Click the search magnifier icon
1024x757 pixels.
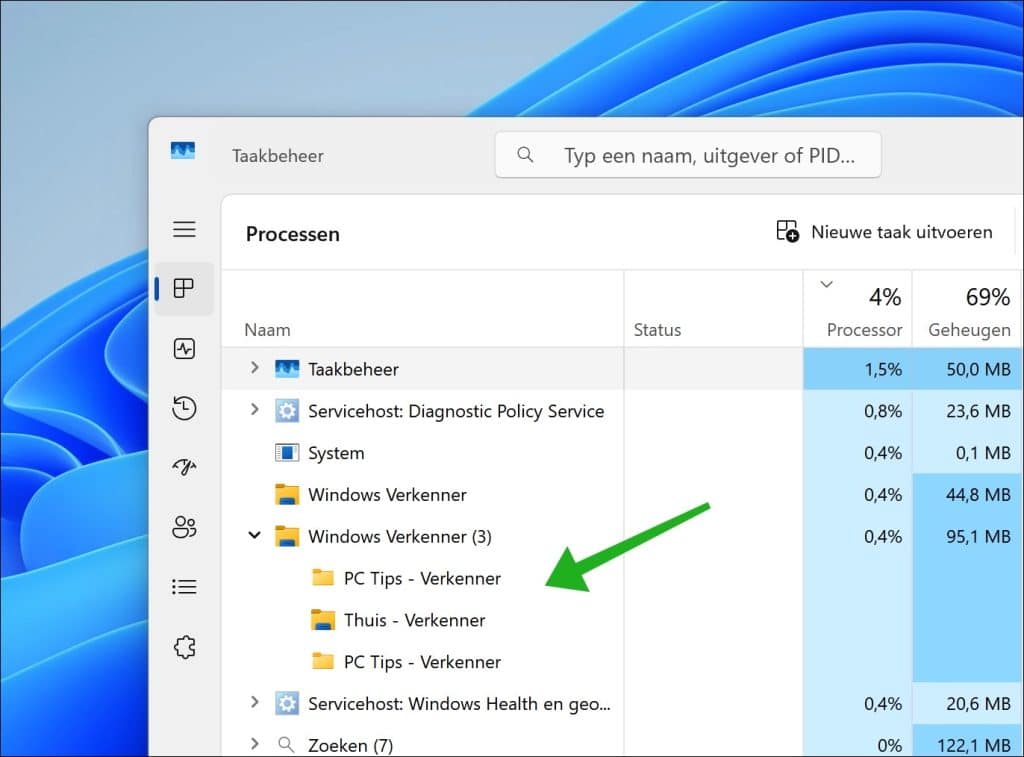(525, 155)
